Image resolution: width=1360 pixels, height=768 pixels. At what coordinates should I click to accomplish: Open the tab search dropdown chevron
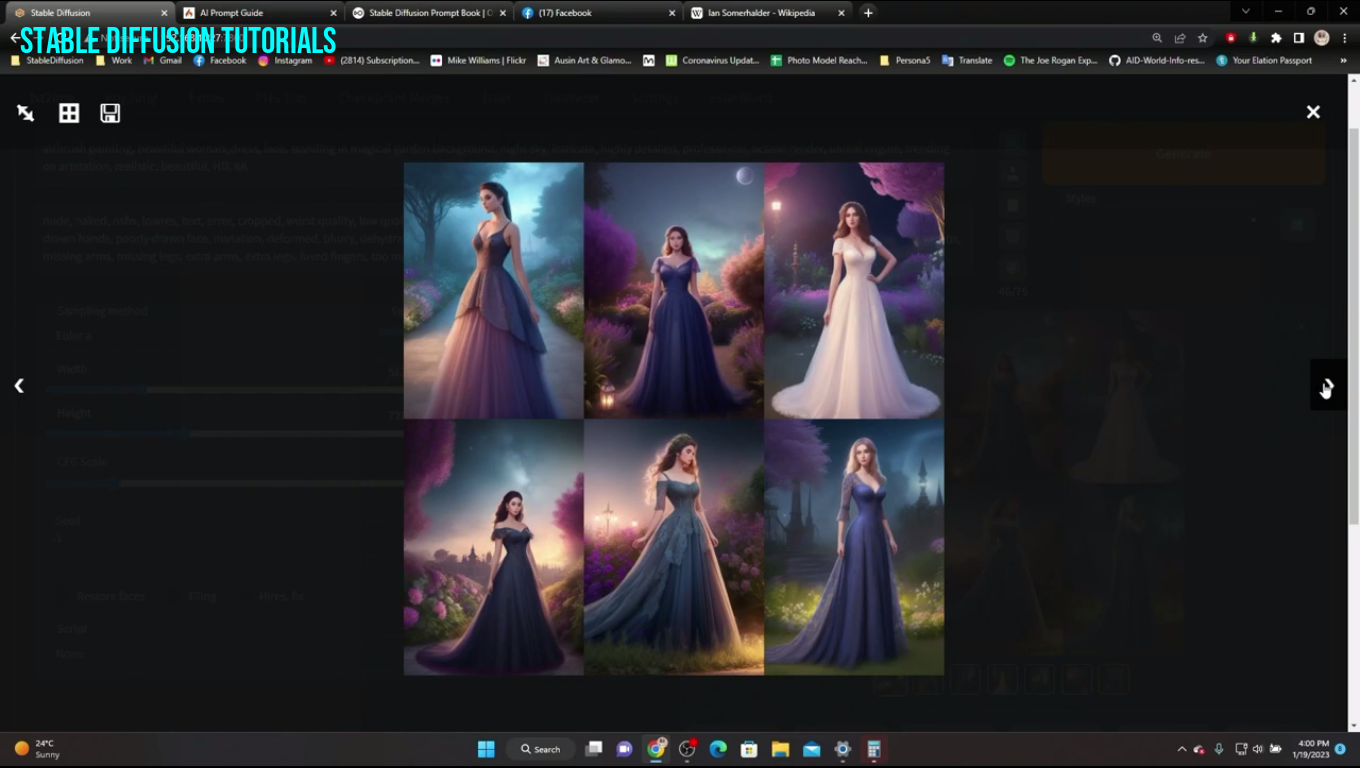[x=1245, y=12]
